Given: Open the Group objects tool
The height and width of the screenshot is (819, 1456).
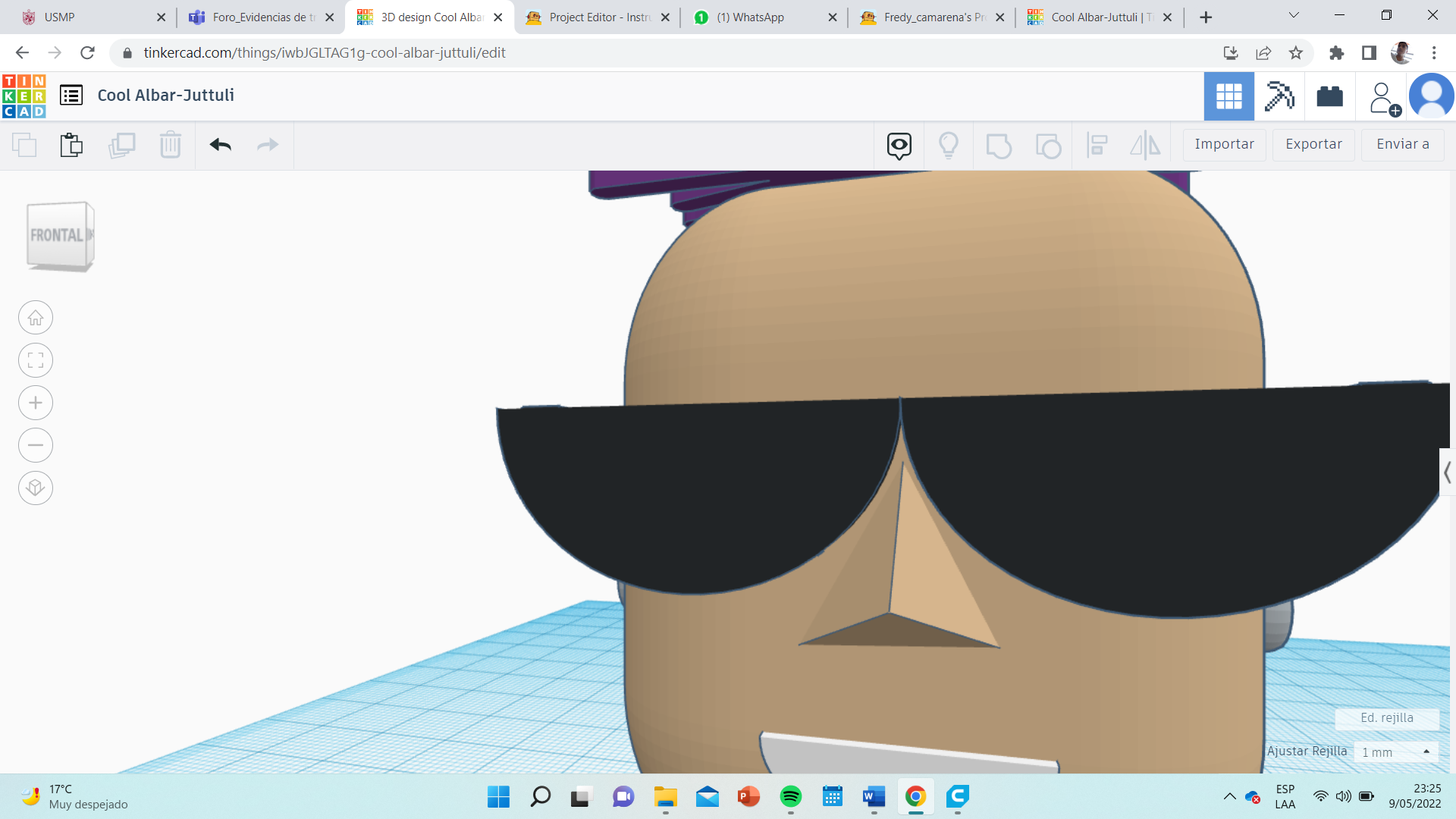Looking at the screenshot, I should (999, 146).
